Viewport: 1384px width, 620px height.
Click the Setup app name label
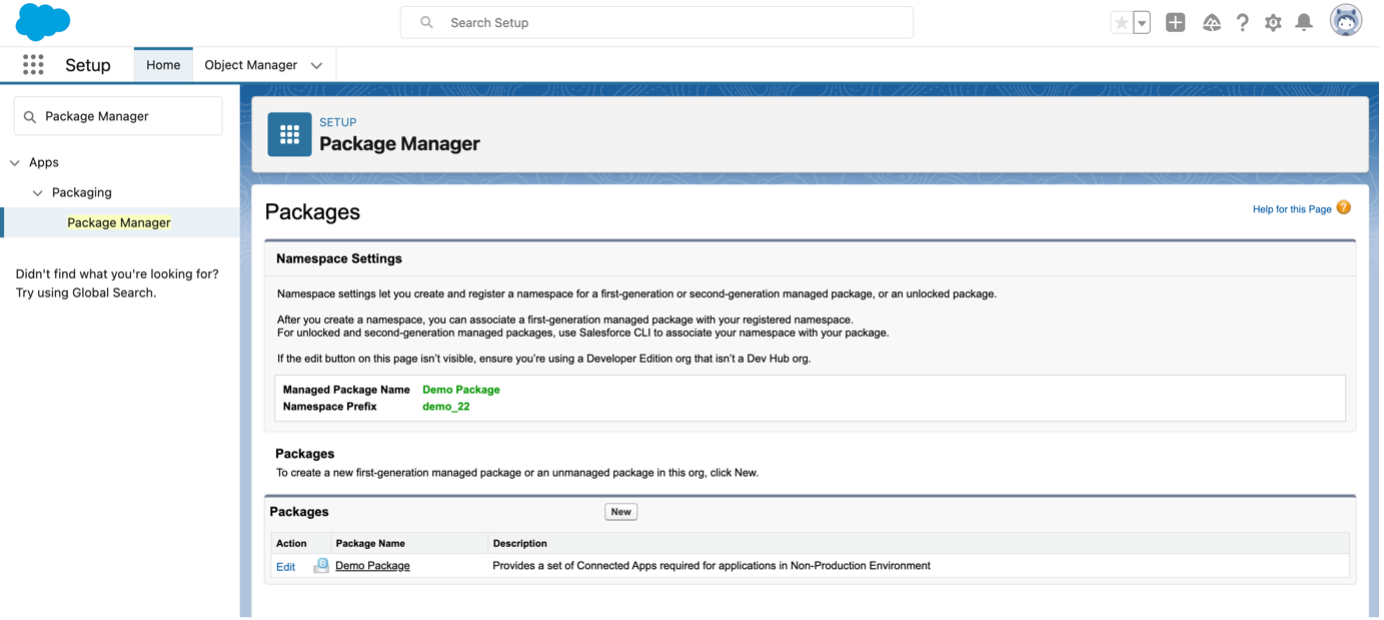point(88,65)
